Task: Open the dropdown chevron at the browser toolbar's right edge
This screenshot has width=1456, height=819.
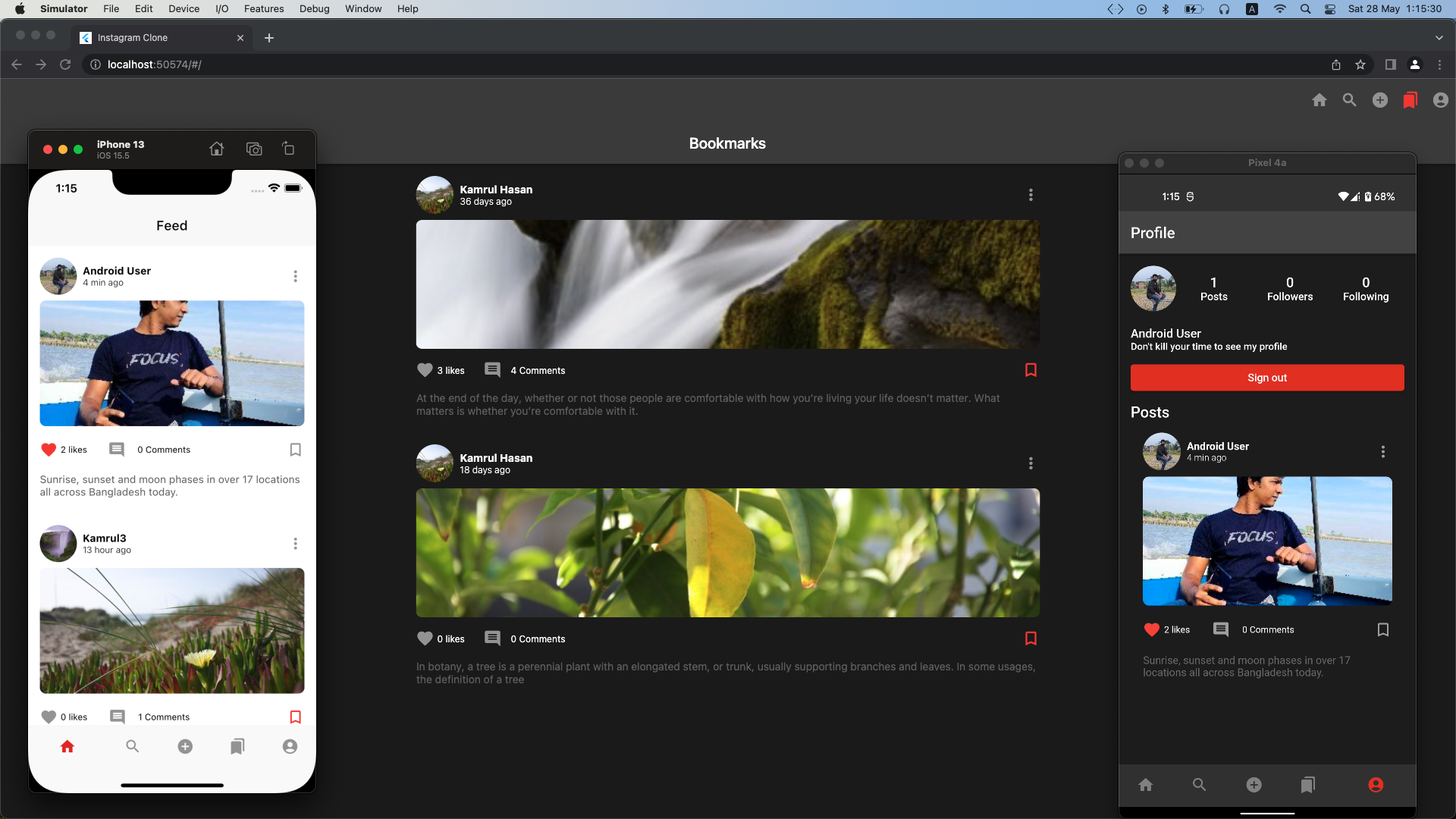Action: coord(1439,37)
